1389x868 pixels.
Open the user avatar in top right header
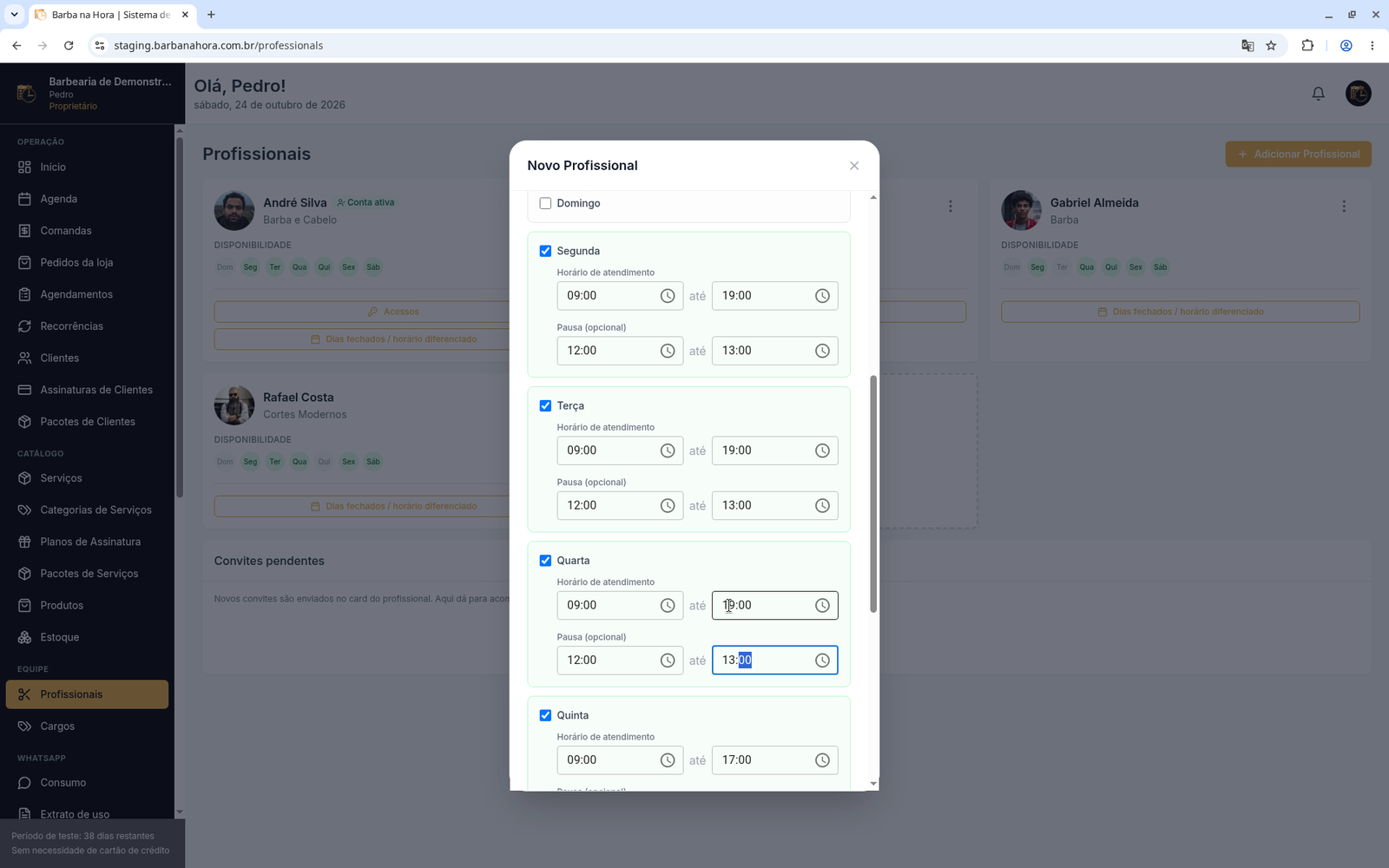coord(1359,93)
